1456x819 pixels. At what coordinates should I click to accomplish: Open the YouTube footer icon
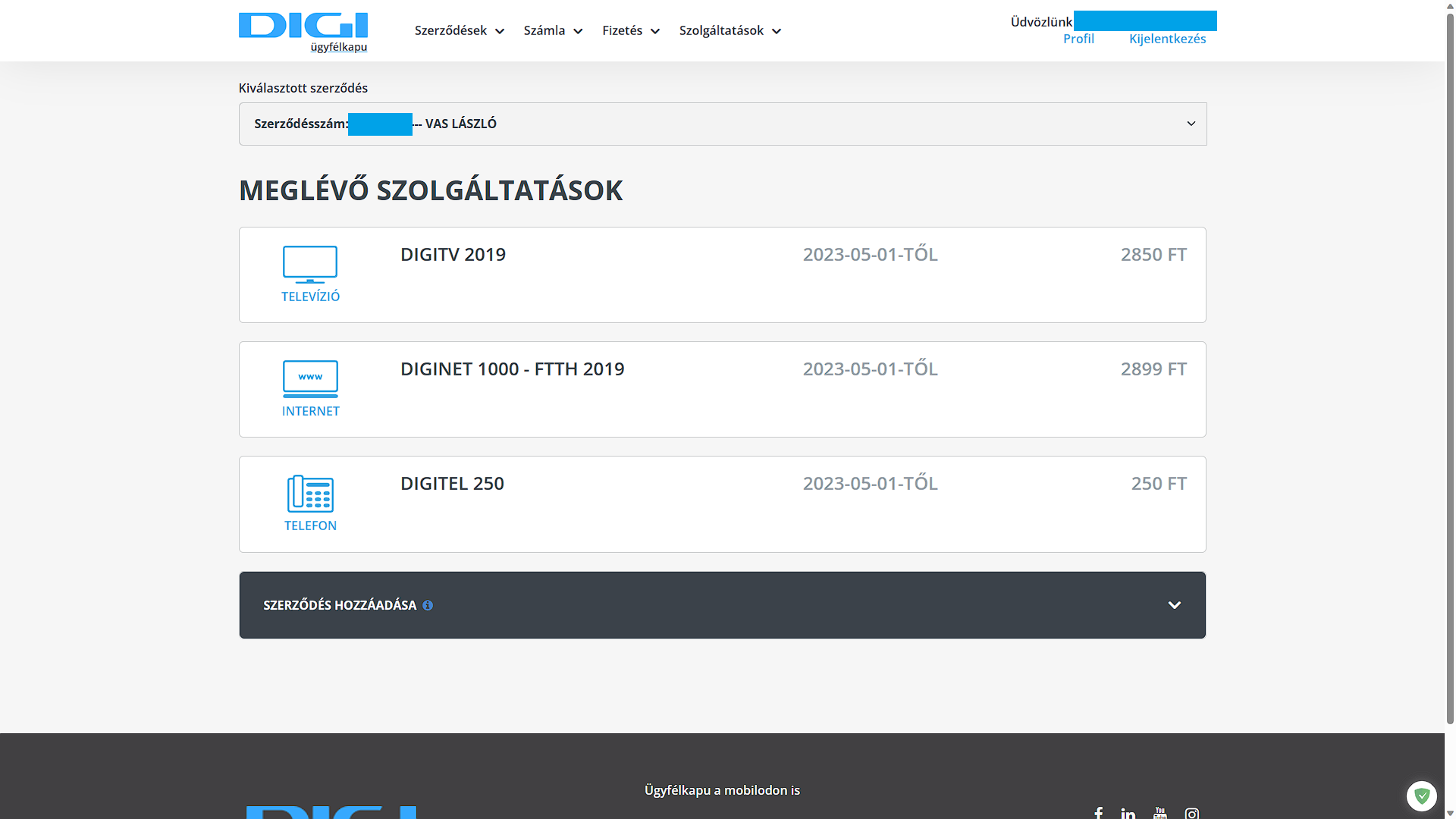click(x=1160, y=813)
